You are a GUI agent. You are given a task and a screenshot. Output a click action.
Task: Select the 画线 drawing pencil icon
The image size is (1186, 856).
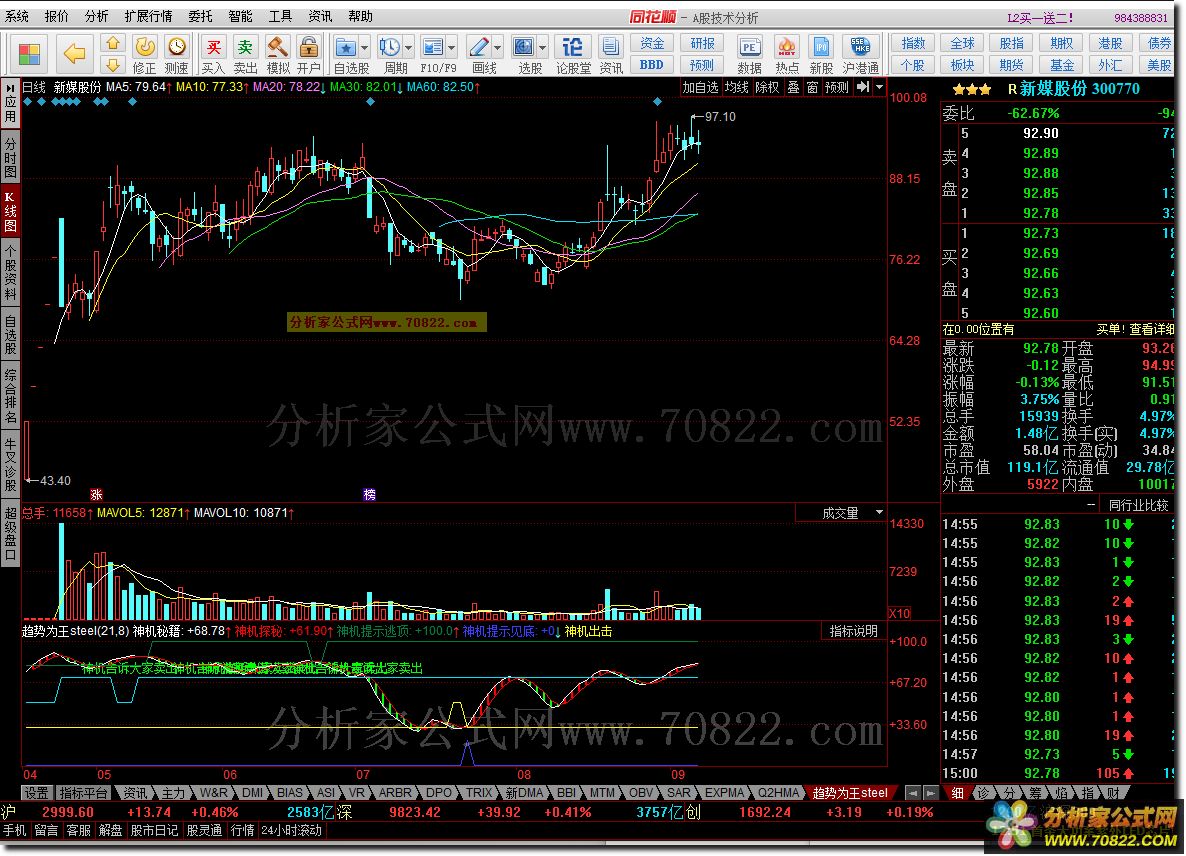tap(479, 48)
